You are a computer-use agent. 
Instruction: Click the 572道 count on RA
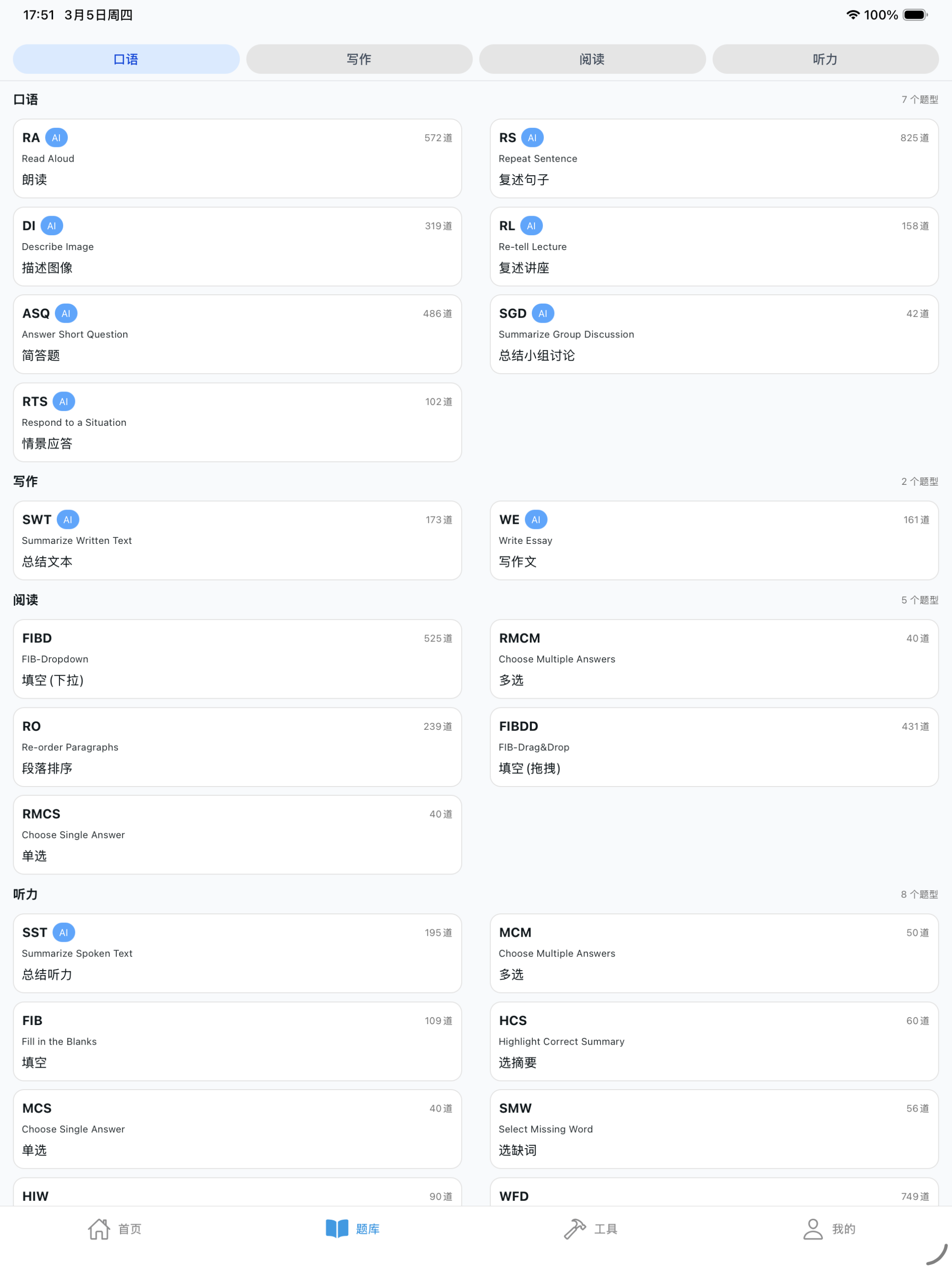(x=438, y=138)
